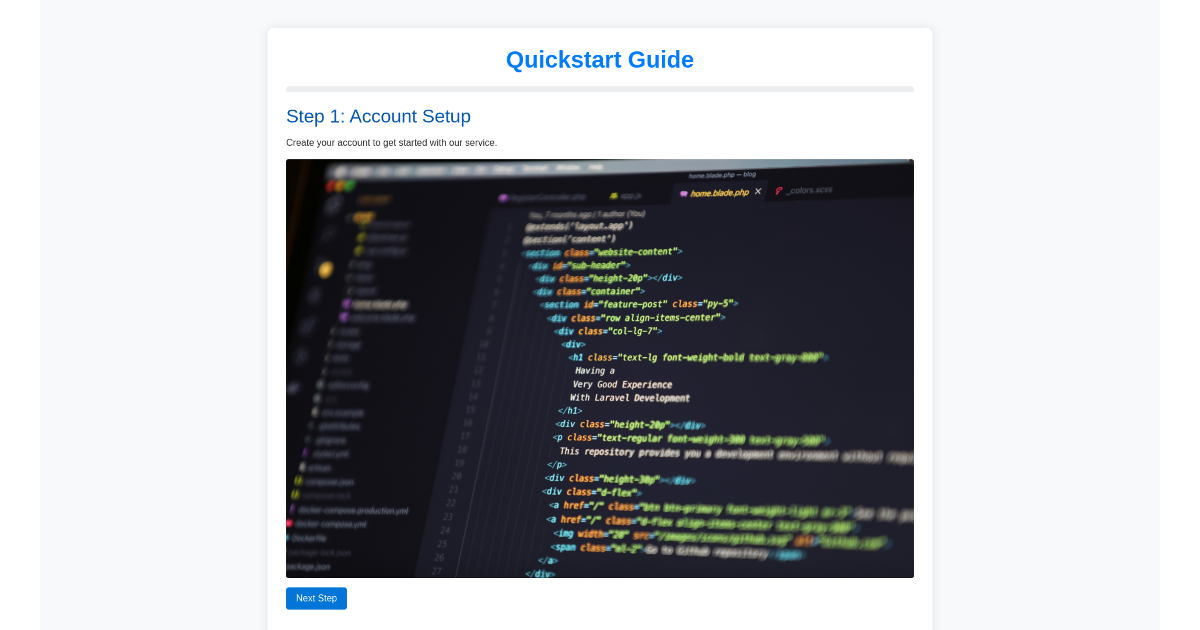Click the Quickstart Guide title link
1200x630 pixels.
pyautogui.click(x=600, y=59)
